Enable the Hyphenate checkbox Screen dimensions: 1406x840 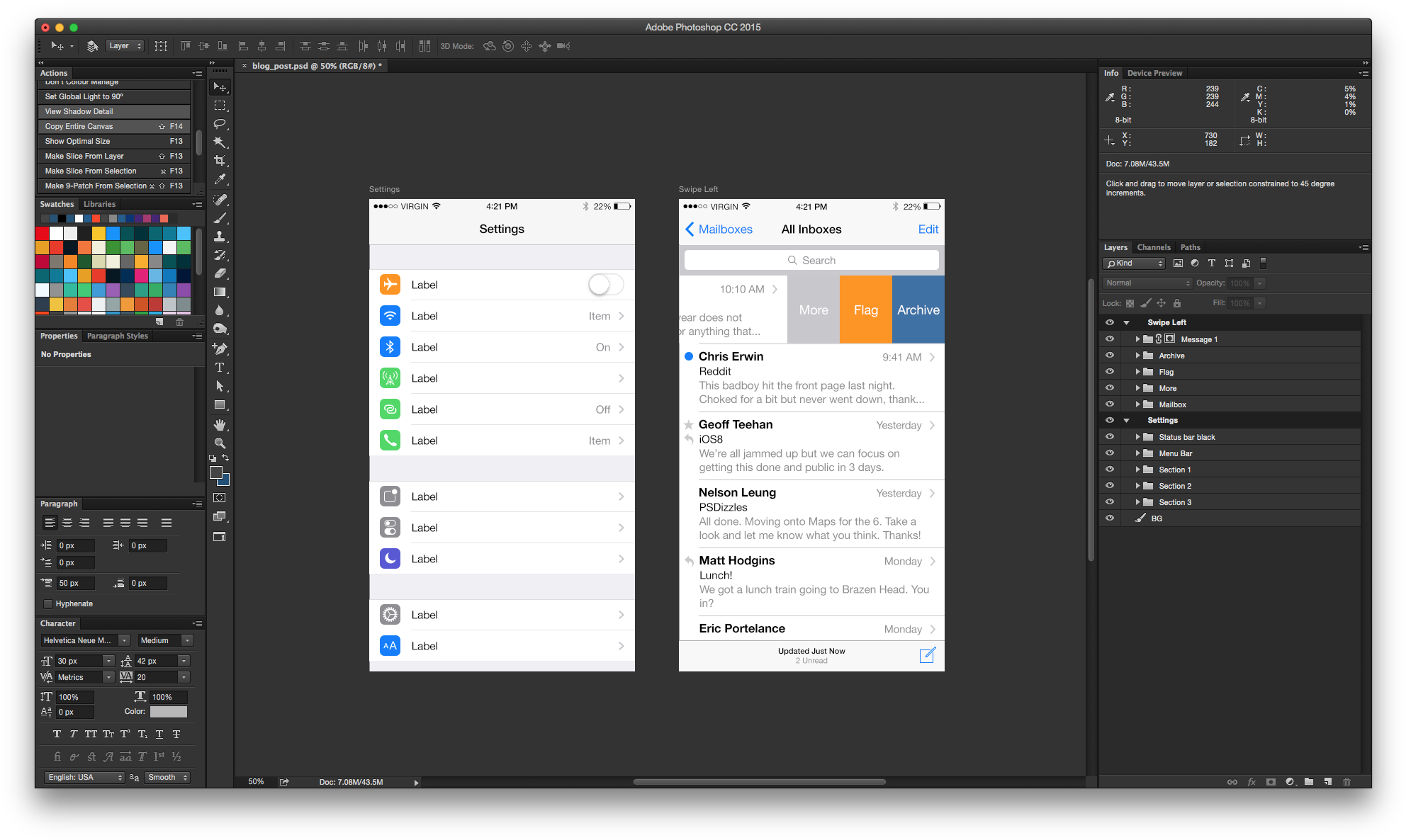[48, 604]
